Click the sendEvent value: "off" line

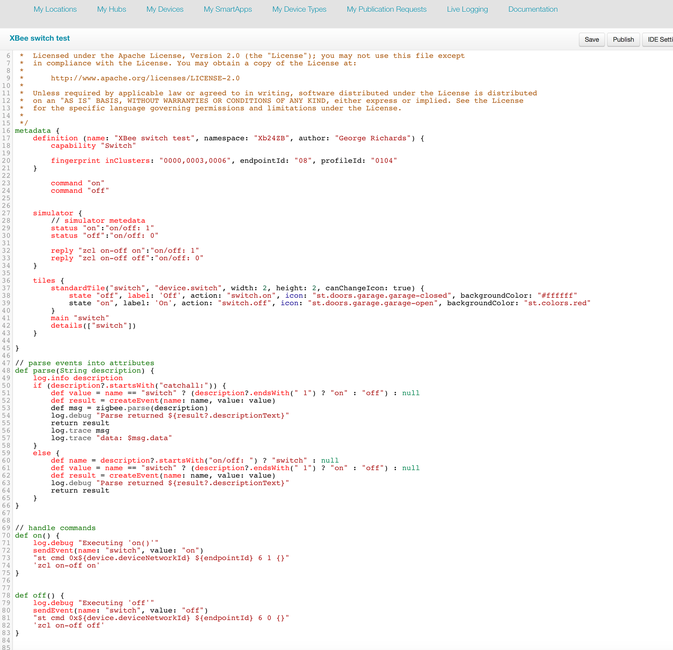pyautogui.click(x=120, y=611)
